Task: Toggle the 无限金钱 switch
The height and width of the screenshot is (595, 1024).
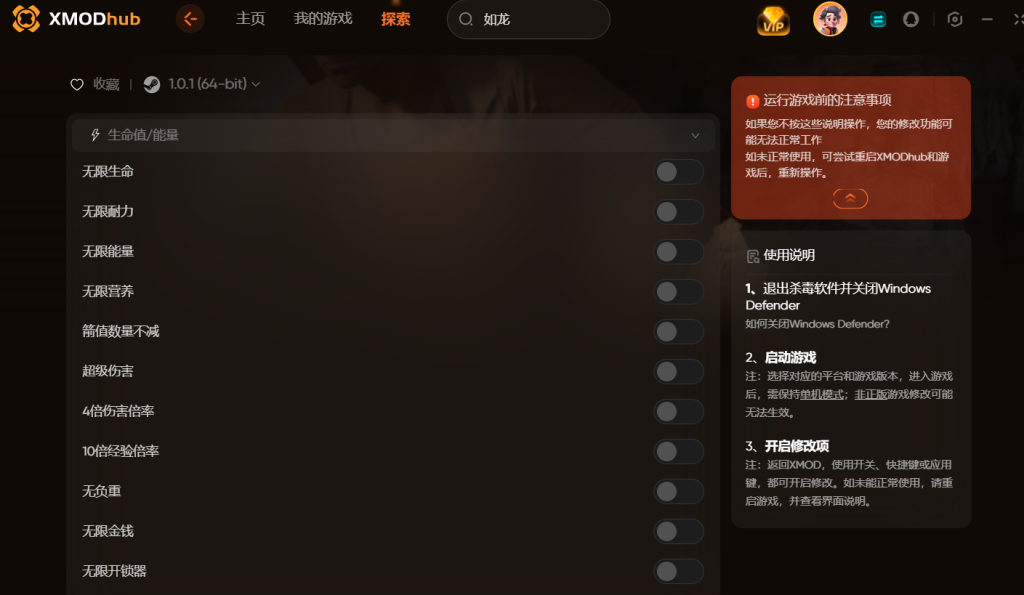Action: click(x=679, y=532)
